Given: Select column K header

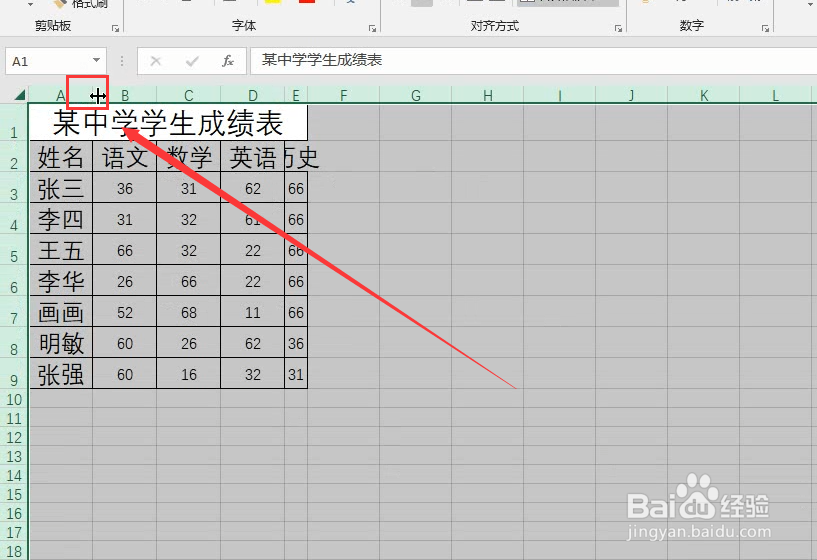Looking at the screenshot, I should point(703,95).
